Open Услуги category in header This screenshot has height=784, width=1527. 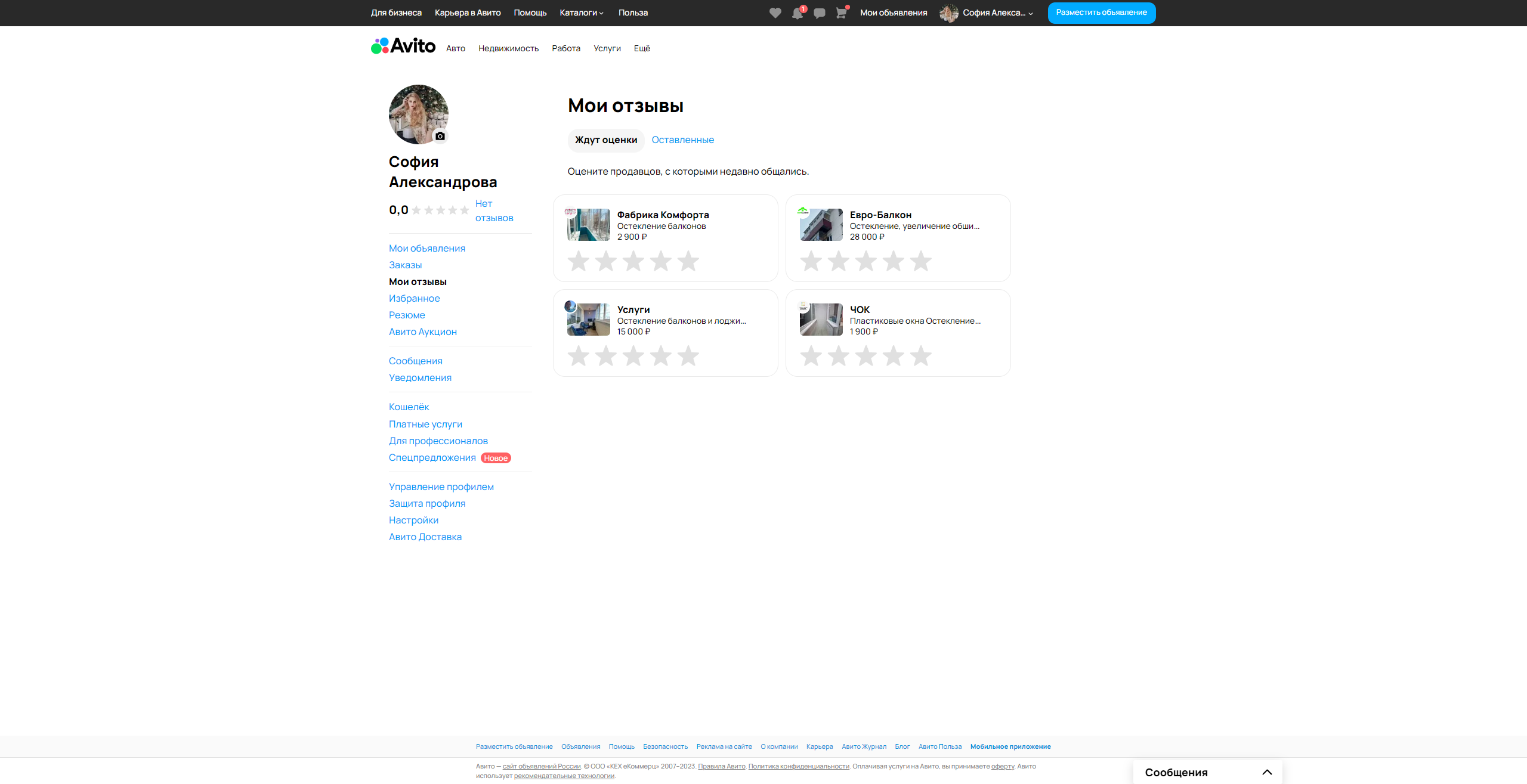pos(607,48)
